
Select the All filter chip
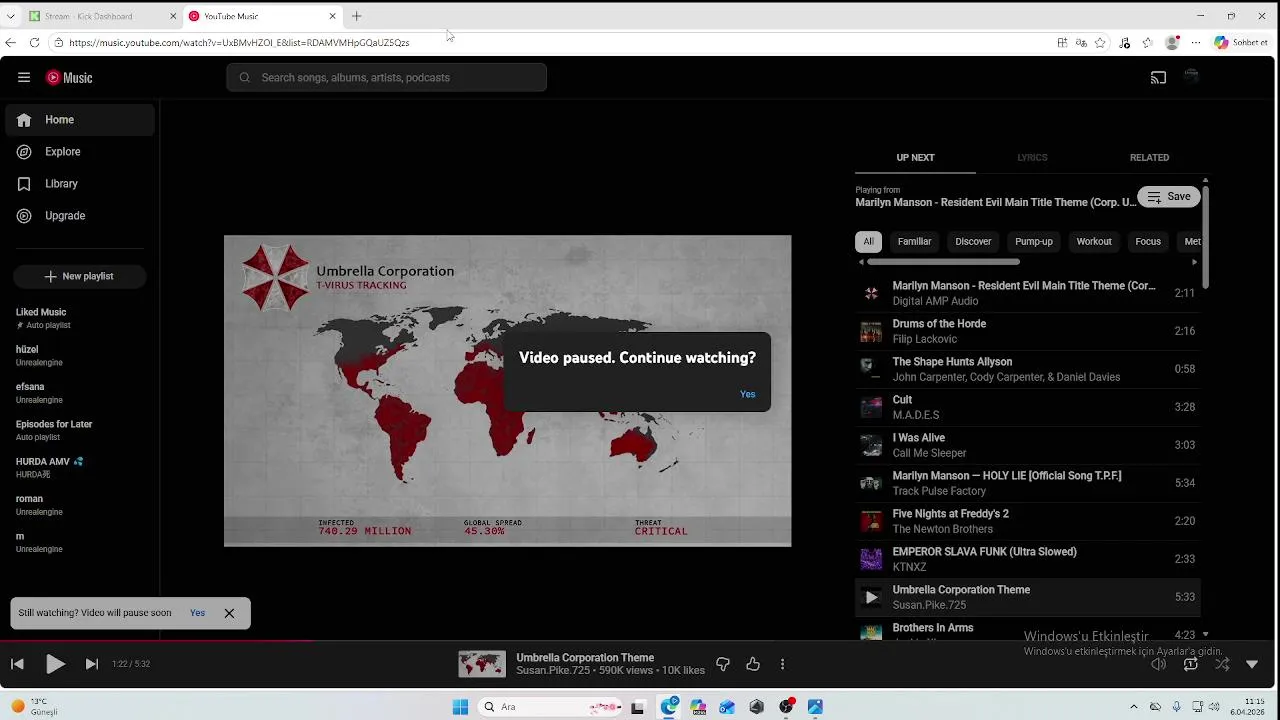[868, 242]
